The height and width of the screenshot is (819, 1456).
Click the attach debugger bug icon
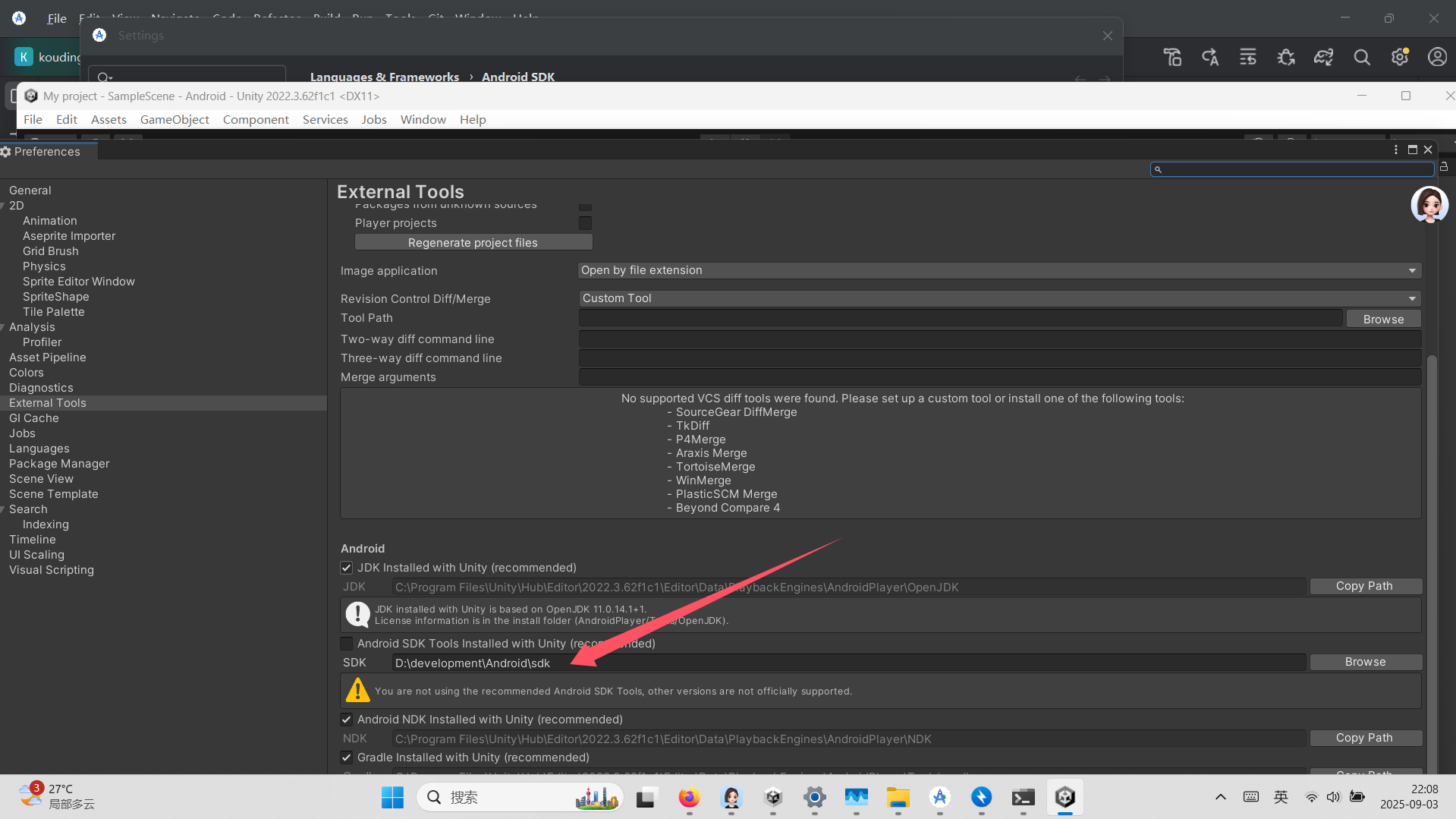point(1286,57)
